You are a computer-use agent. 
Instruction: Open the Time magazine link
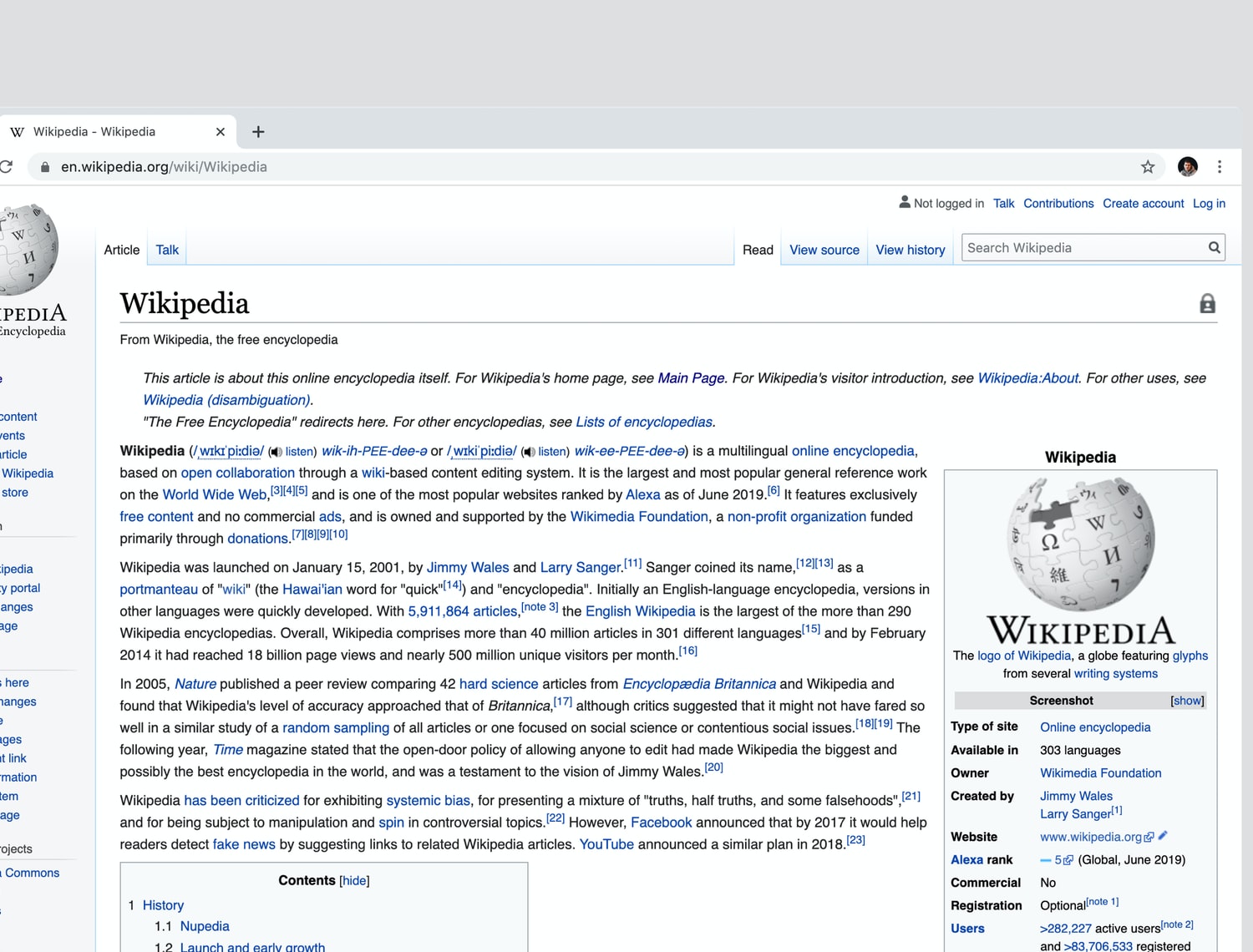click(x=228, y=750)
